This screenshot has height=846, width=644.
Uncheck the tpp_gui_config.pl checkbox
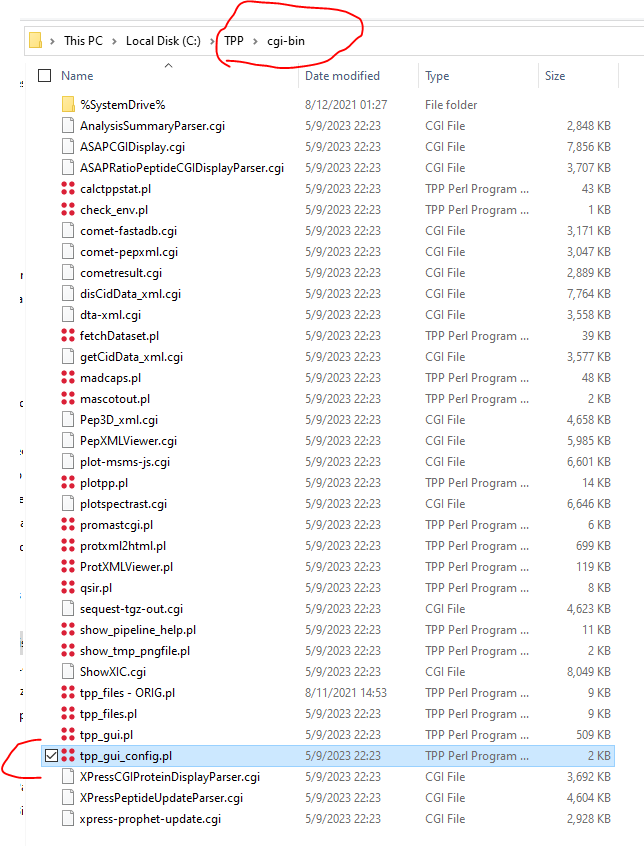pyautogui.click(x=51, y=756)
